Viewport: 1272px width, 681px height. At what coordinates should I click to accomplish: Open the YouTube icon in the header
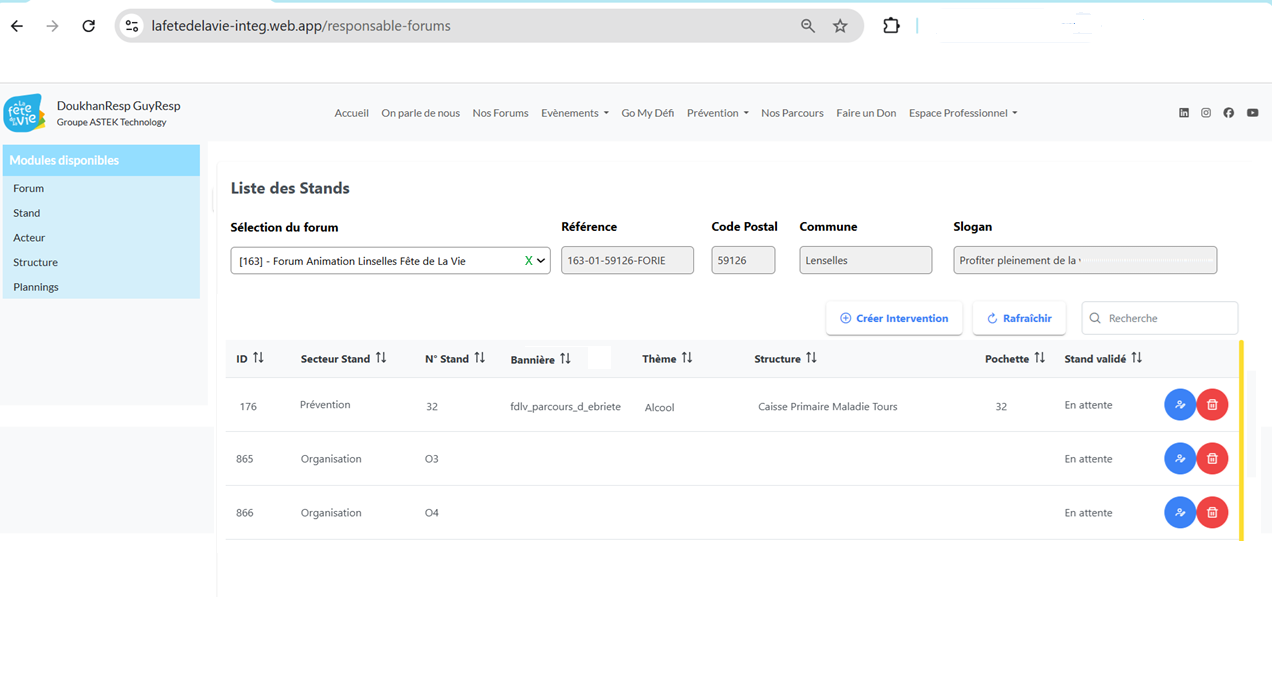[x=1252, y=113]
